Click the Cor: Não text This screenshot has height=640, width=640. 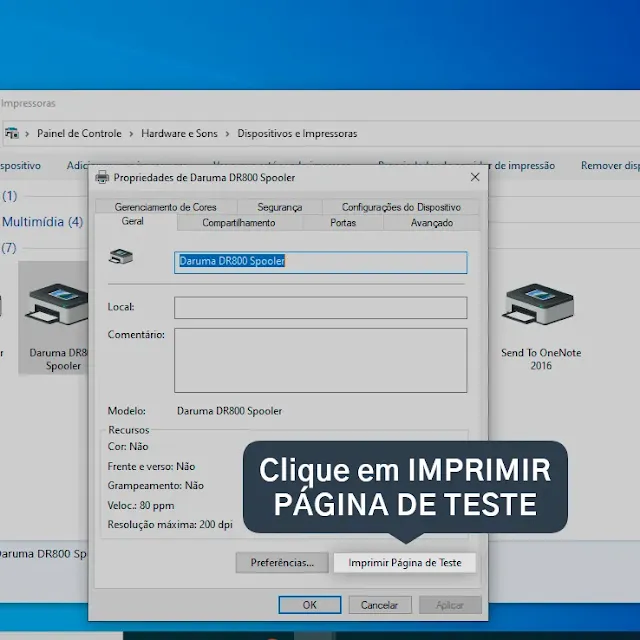[x=128, y=446]
